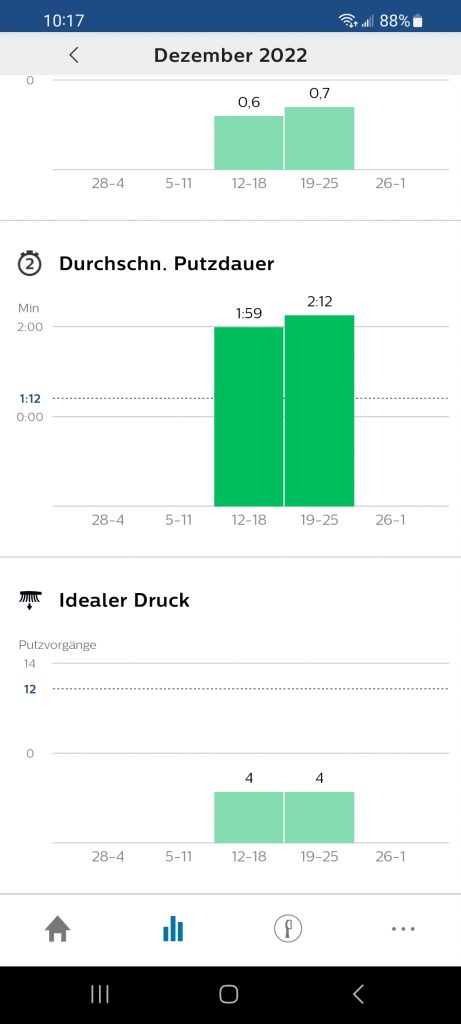This screenshot has height=1024, width=461.
Task: Tap the Android recent apps button
Action: [99, 995]
